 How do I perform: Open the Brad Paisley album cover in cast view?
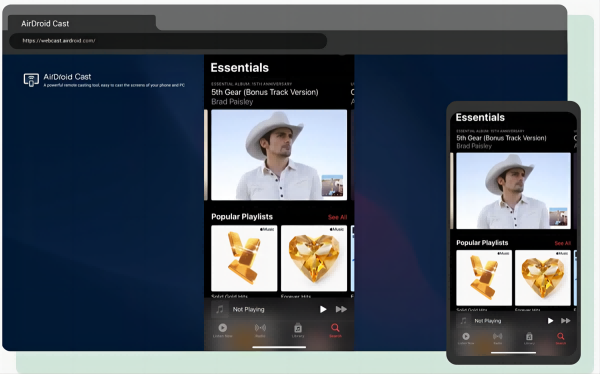point(279,155)
